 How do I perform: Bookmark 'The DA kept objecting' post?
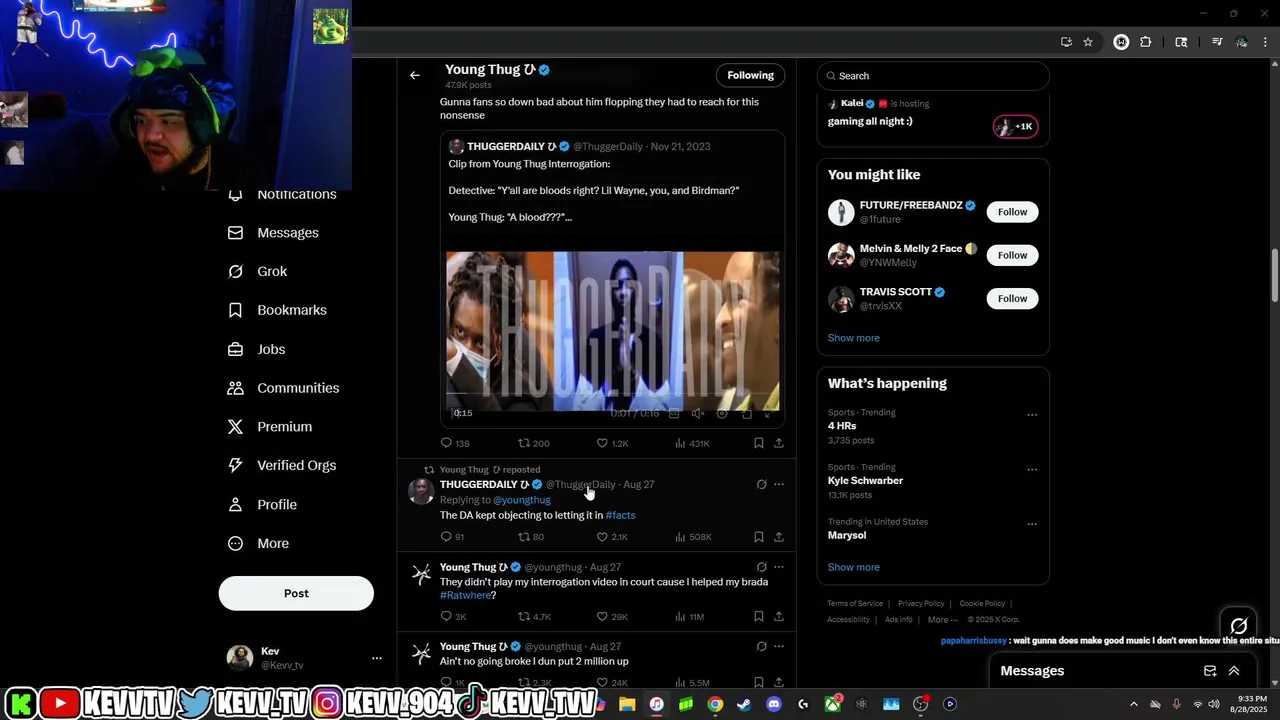click(759, 537)
